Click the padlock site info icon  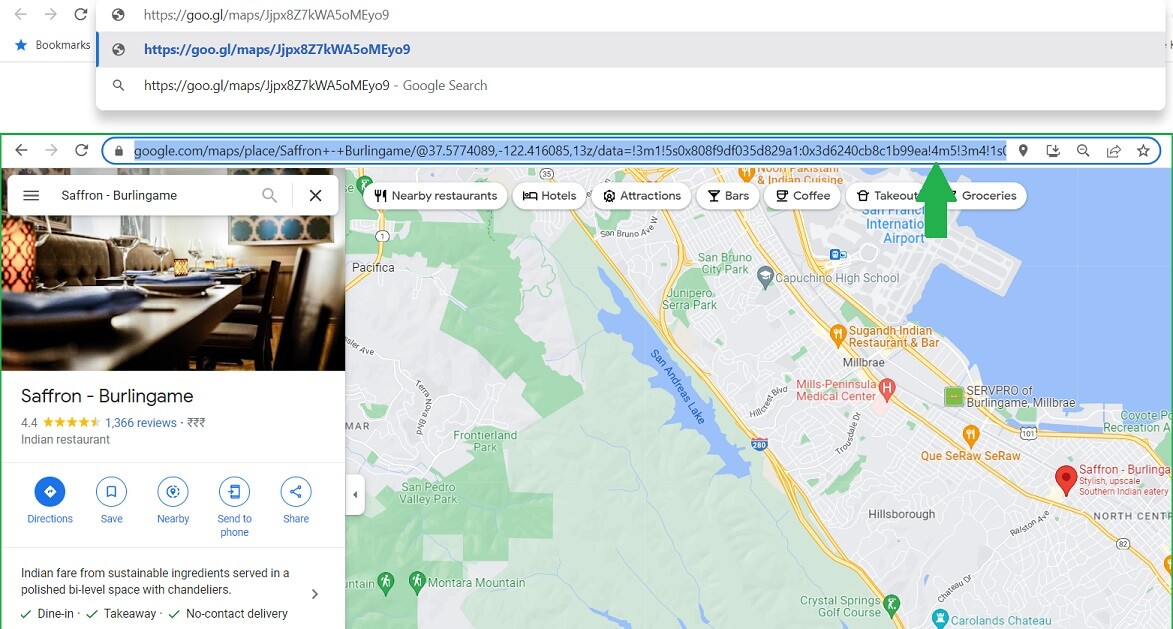pyautogui.click(x=118, y=151)
